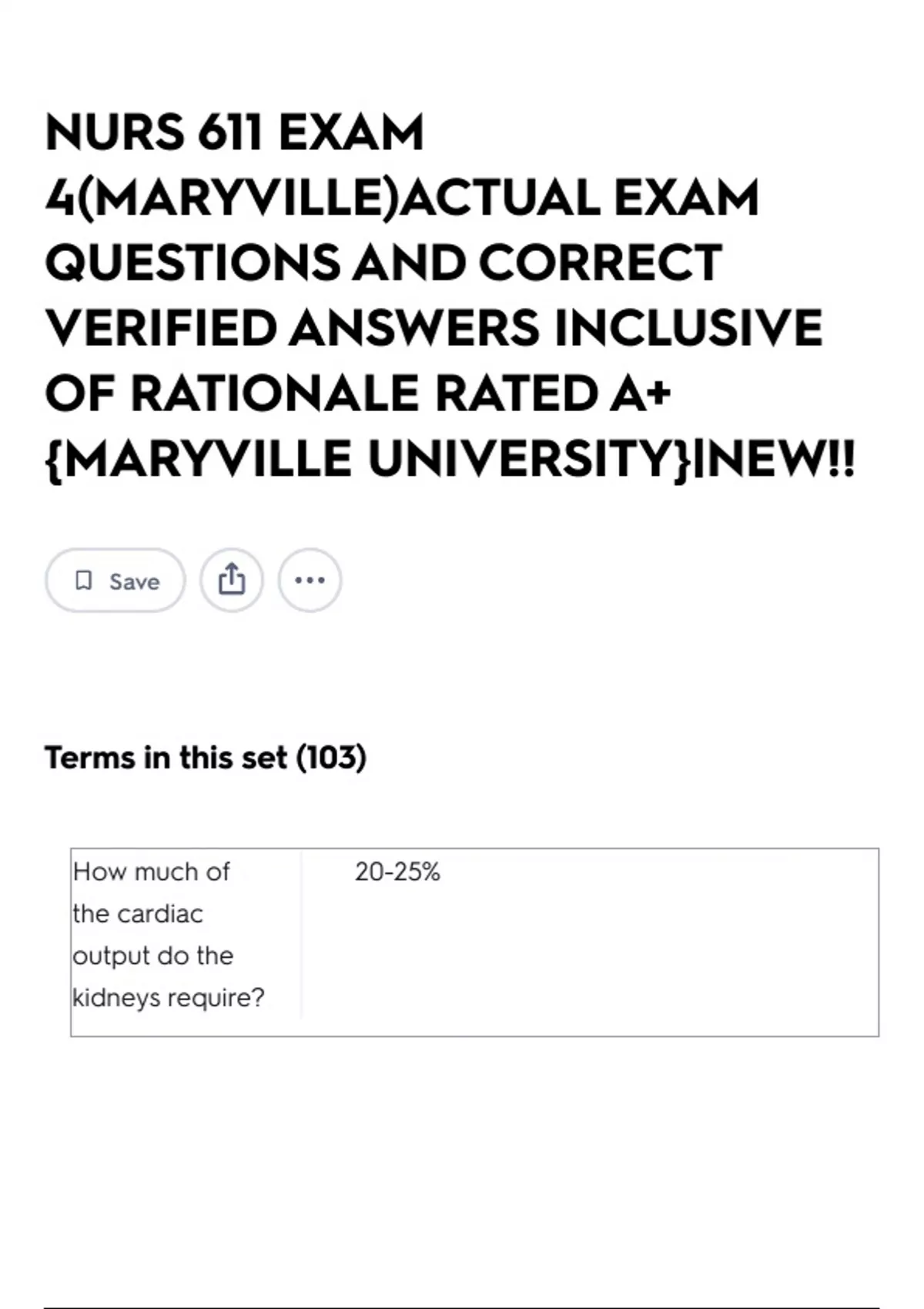Click the "kidneys require?" text line
This screenshot has height=1309, width=924.
click(169, 998)
